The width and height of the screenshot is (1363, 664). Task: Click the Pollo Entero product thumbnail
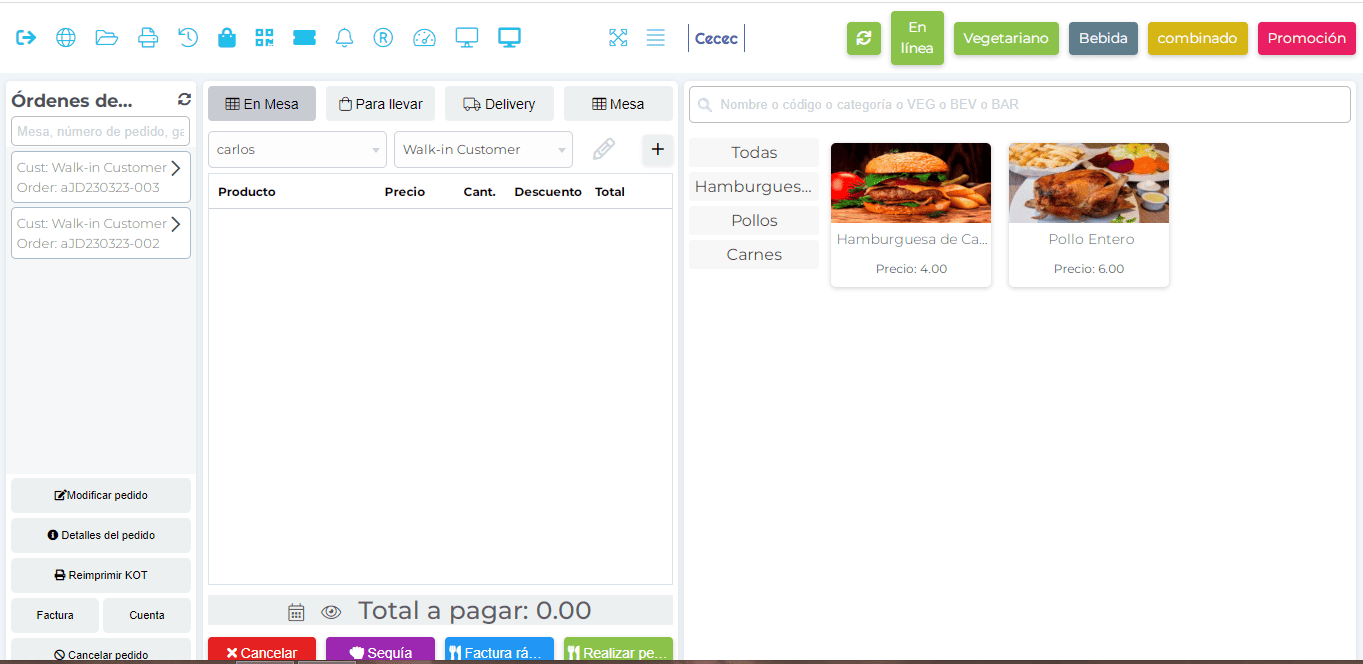(1088, 183)
